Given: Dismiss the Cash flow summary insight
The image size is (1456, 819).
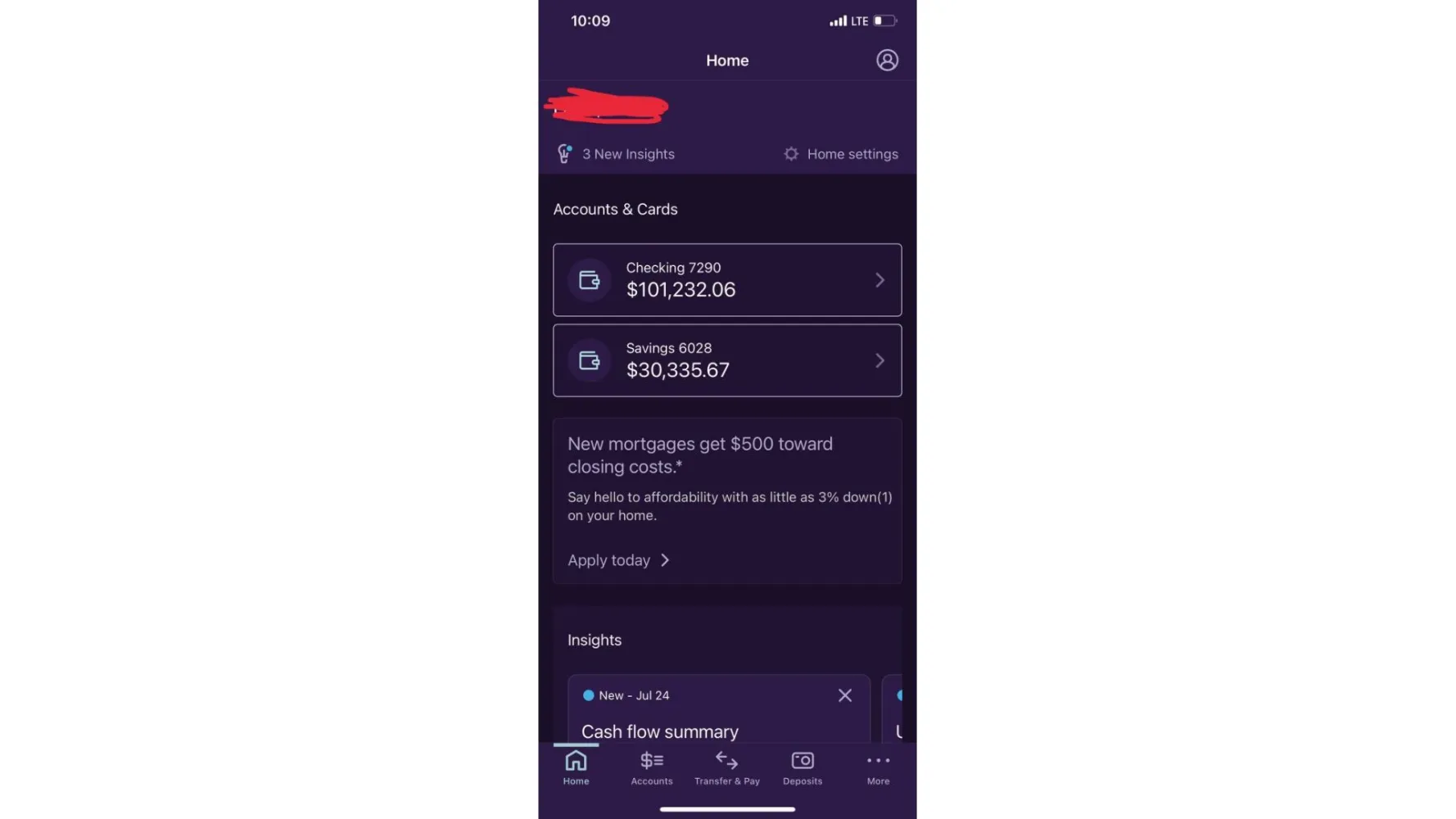Looking at the screenshot, I should [x=844, y=695].
